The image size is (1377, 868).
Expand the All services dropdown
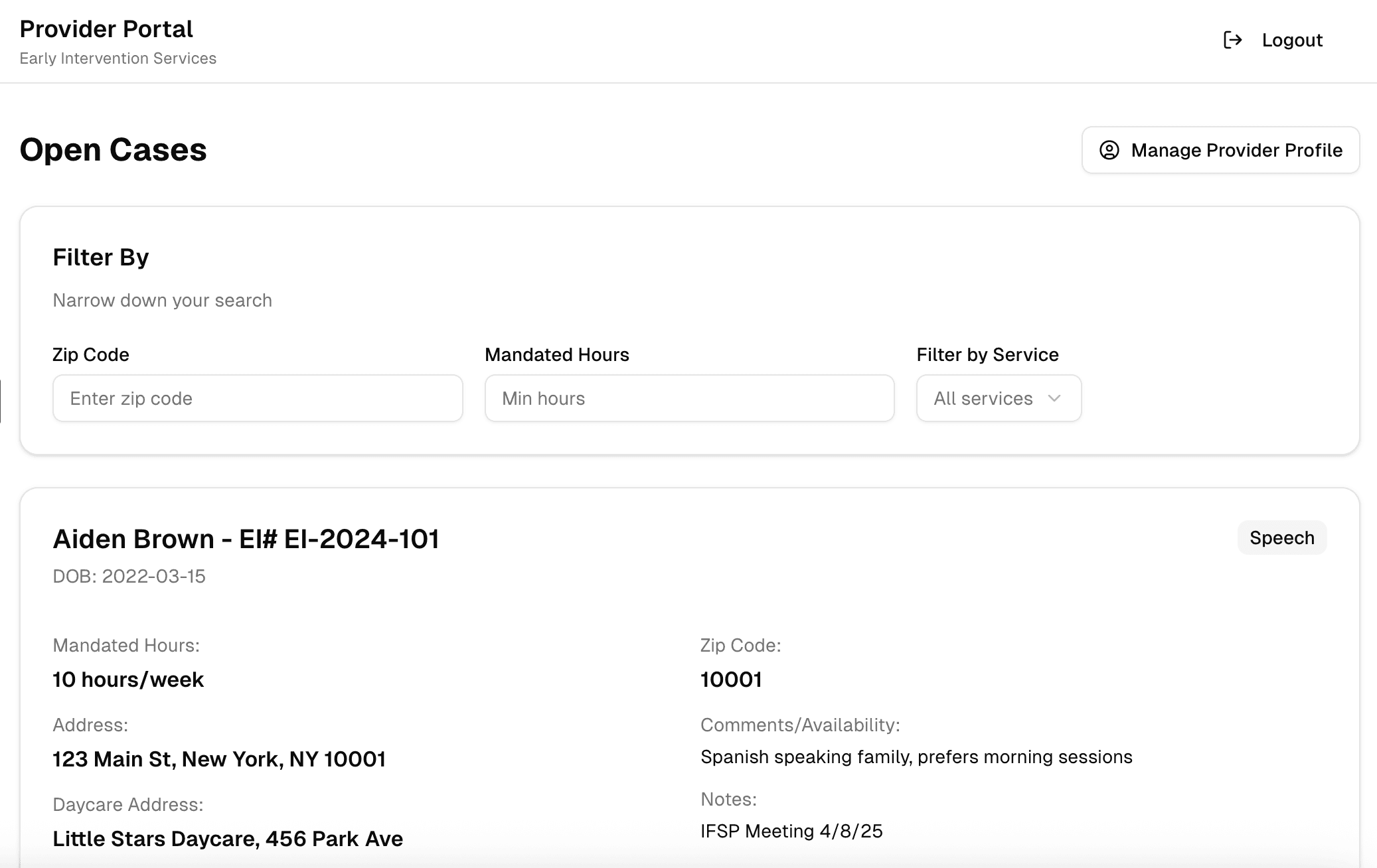coord(998,398)
